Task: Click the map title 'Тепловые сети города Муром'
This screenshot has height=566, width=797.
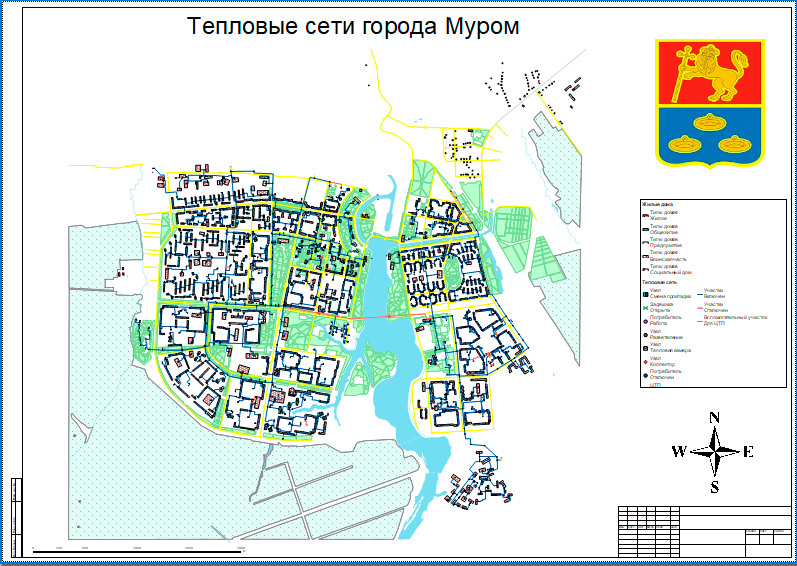Action: click(x=354, y=27)
